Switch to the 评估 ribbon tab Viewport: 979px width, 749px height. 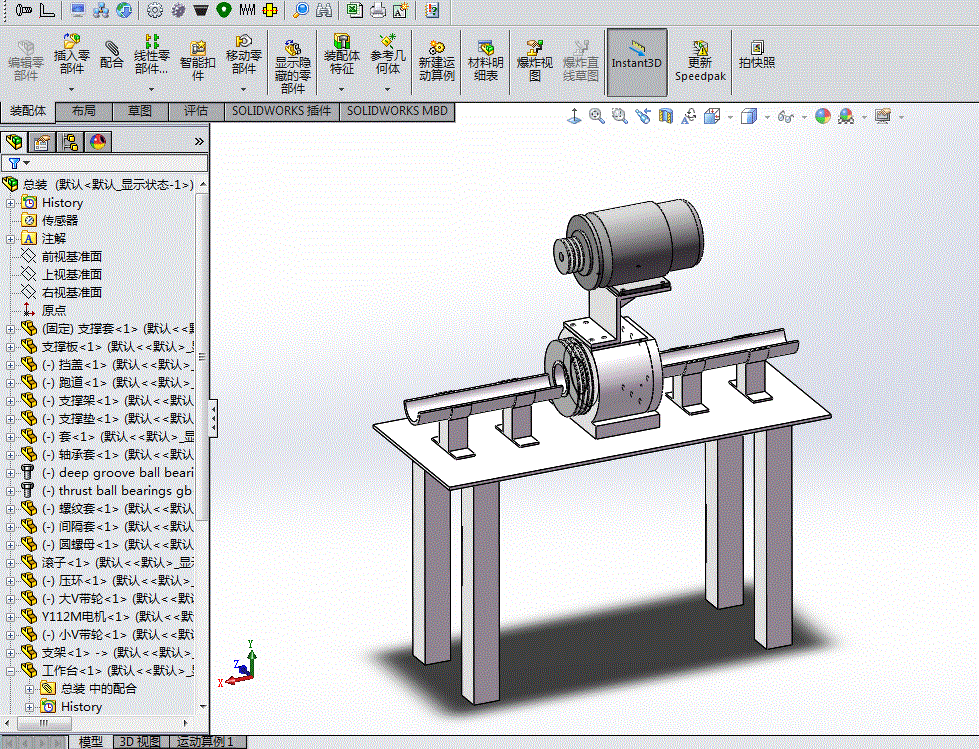tap(196, 111)
